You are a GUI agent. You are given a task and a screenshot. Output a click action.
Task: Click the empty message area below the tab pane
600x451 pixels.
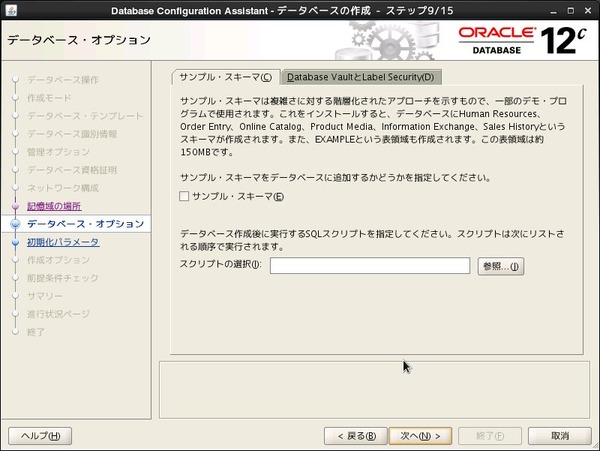374,390
